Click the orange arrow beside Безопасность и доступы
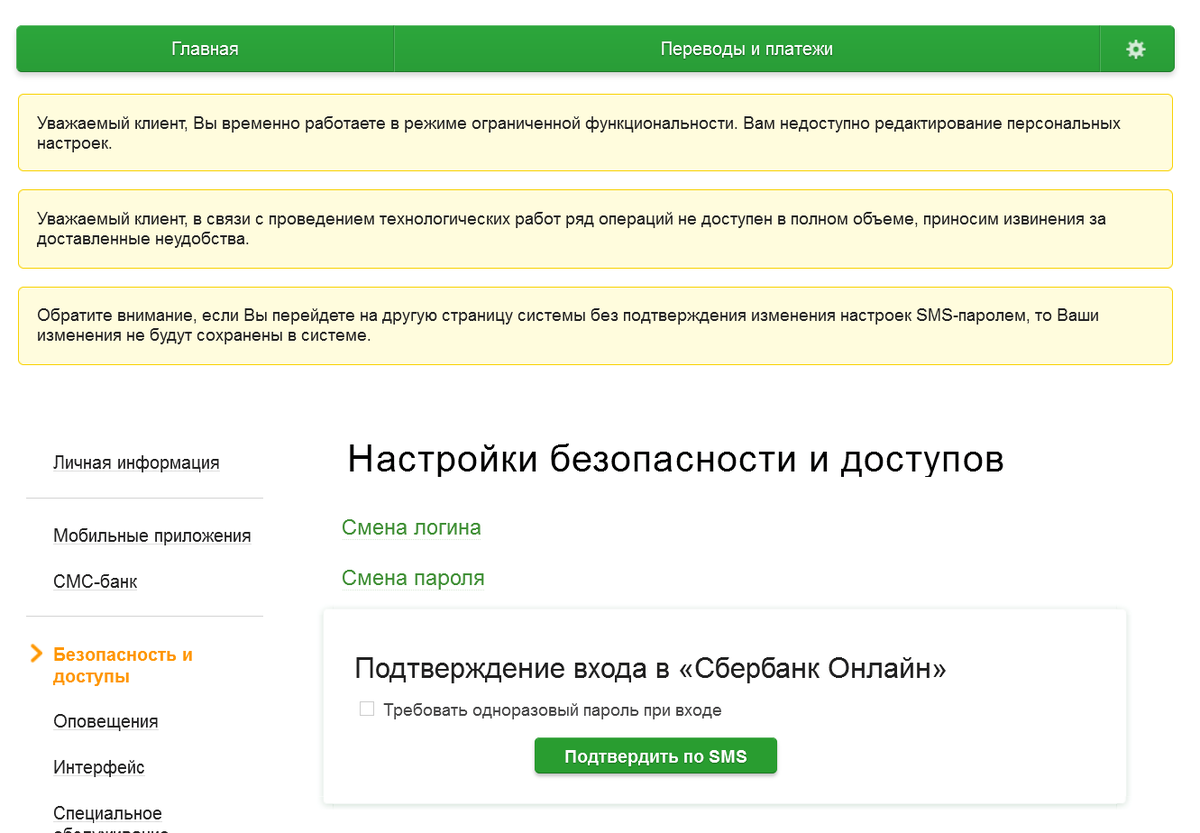Screen dimensions: 1200x833 point(37,654)
